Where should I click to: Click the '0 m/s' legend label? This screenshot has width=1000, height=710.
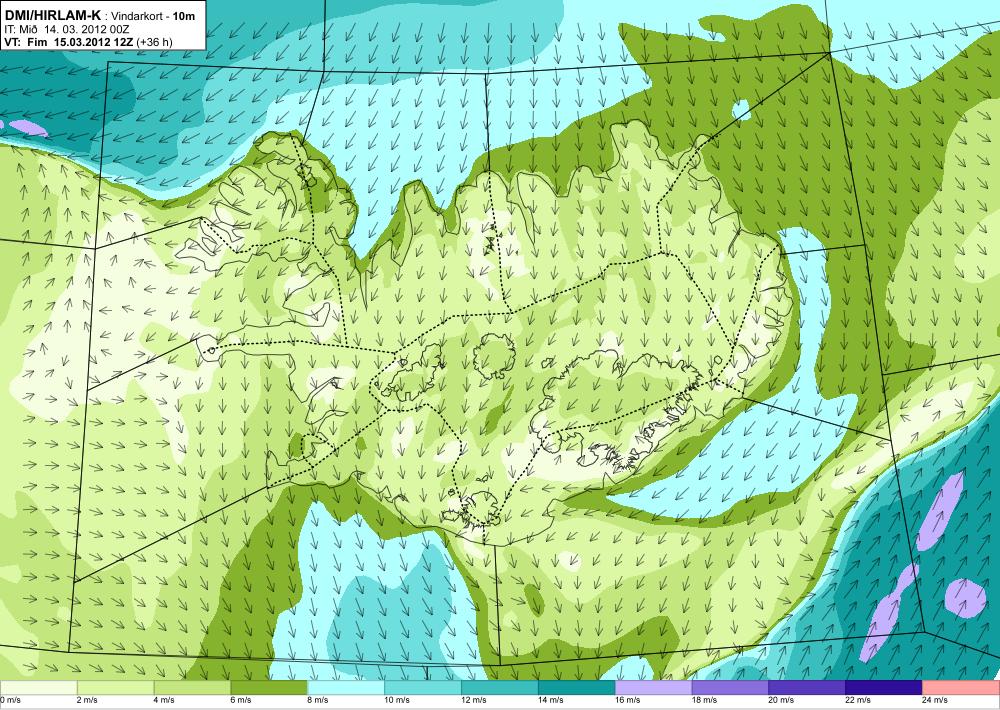pyautogui.click(x=11, y=700)
